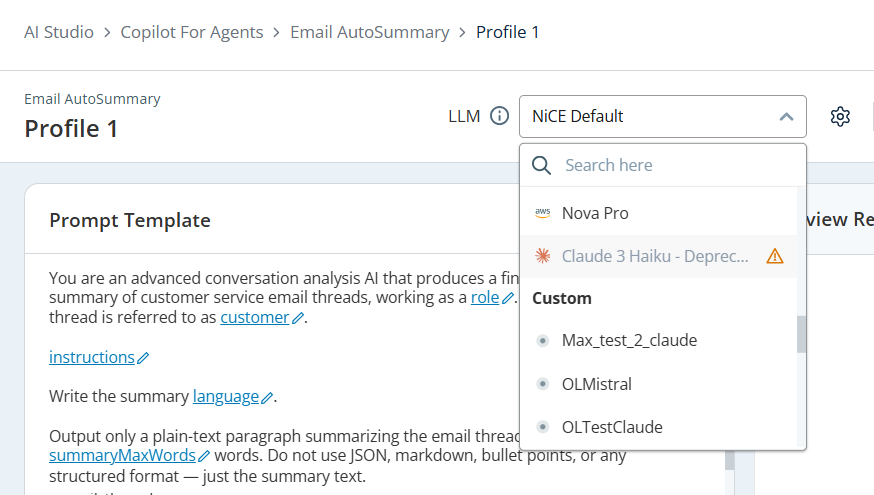
Task: Click the LLM info icon
Action: 499,116
